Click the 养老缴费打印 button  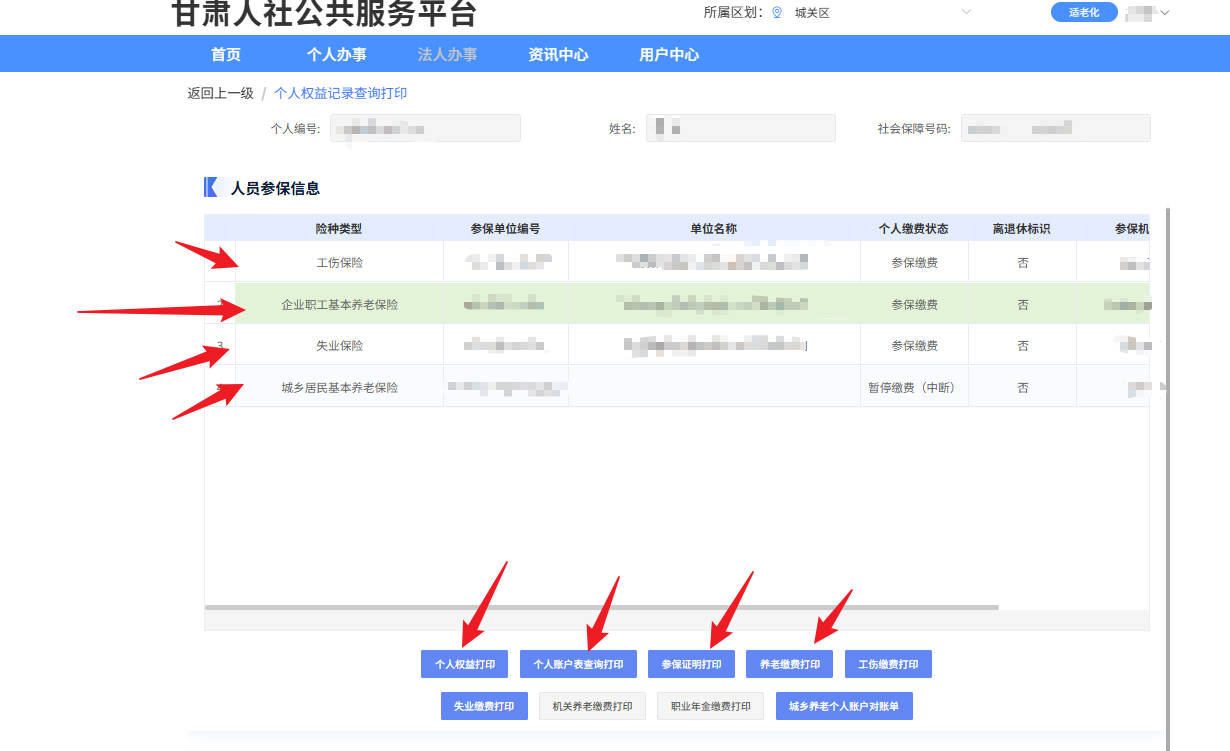(x=789, y=664)
